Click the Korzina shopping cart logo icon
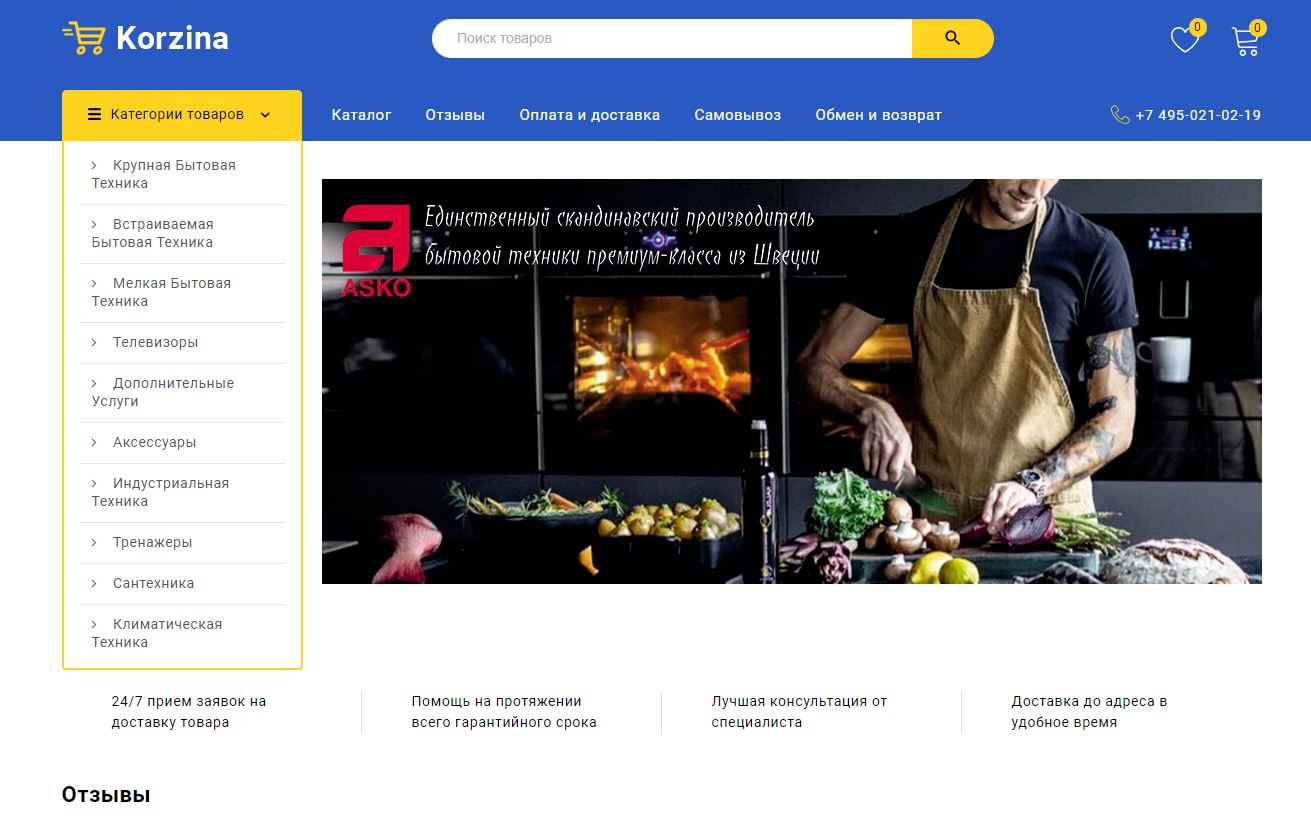 pos(83,38)
